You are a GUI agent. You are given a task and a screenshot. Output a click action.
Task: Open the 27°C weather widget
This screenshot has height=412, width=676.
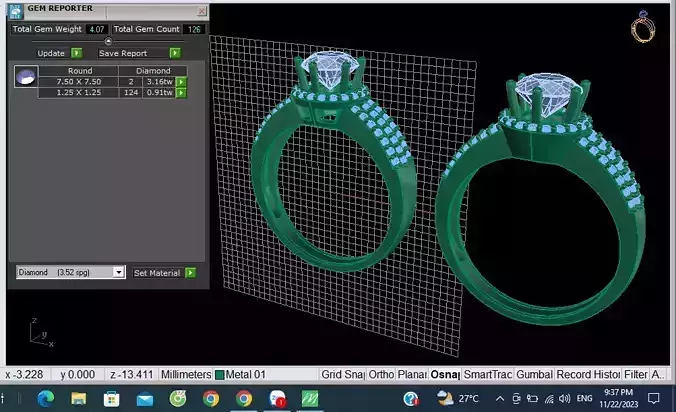pyautogui.click(x=457, y=398)
